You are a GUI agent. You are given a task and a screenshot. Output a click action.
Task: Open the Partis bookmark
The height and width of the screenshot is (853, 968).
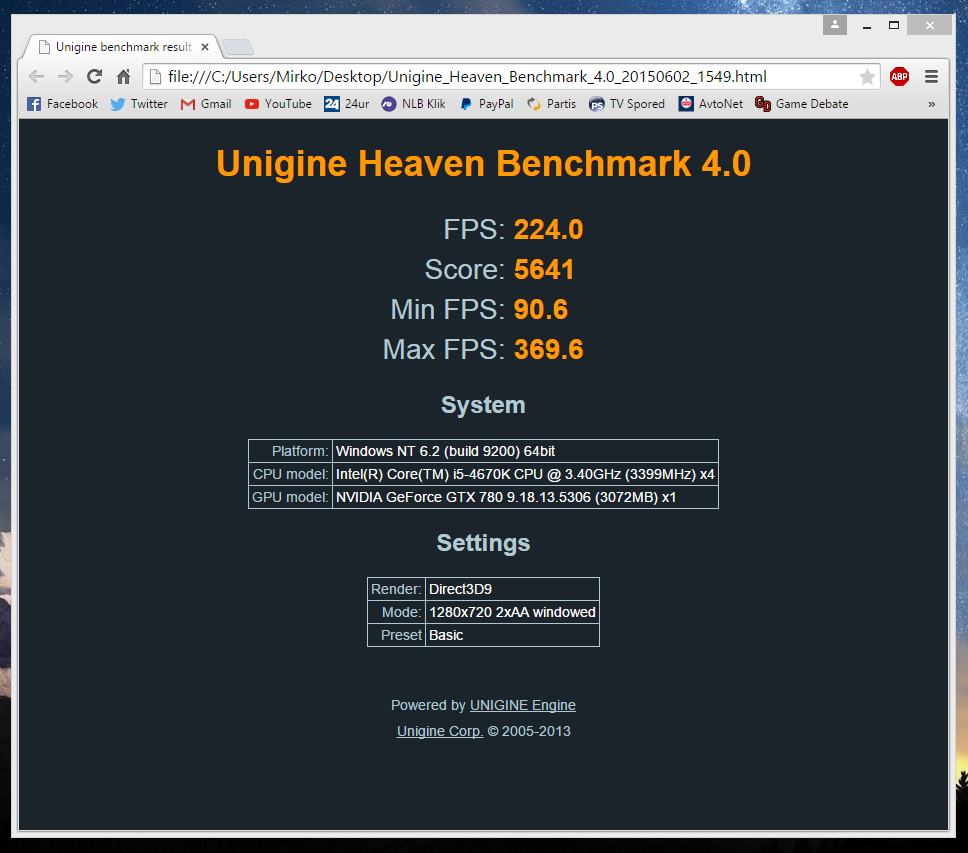tap(551, 104)
